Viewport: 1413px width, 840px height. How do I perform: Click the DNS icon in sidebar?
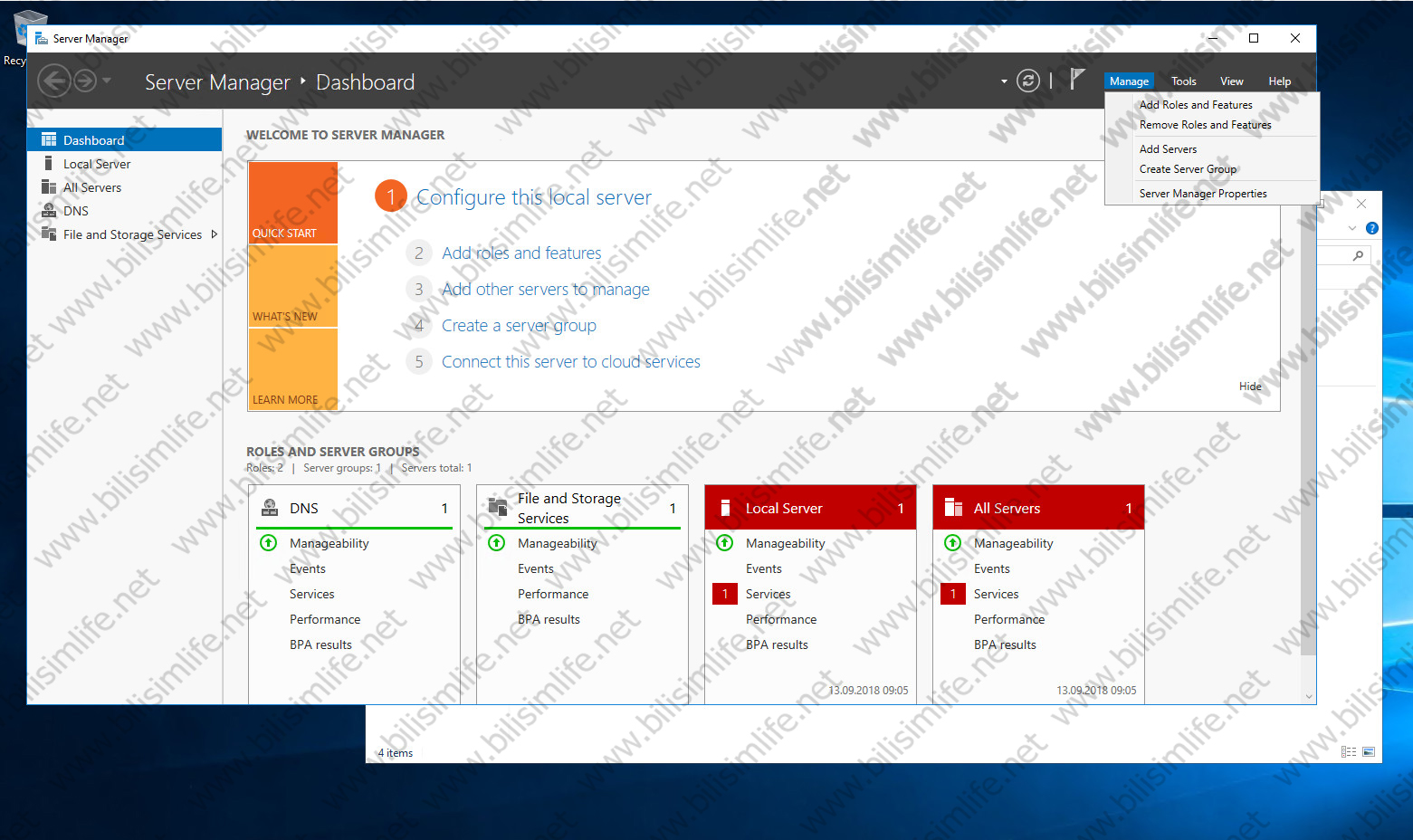click(49, 211)
